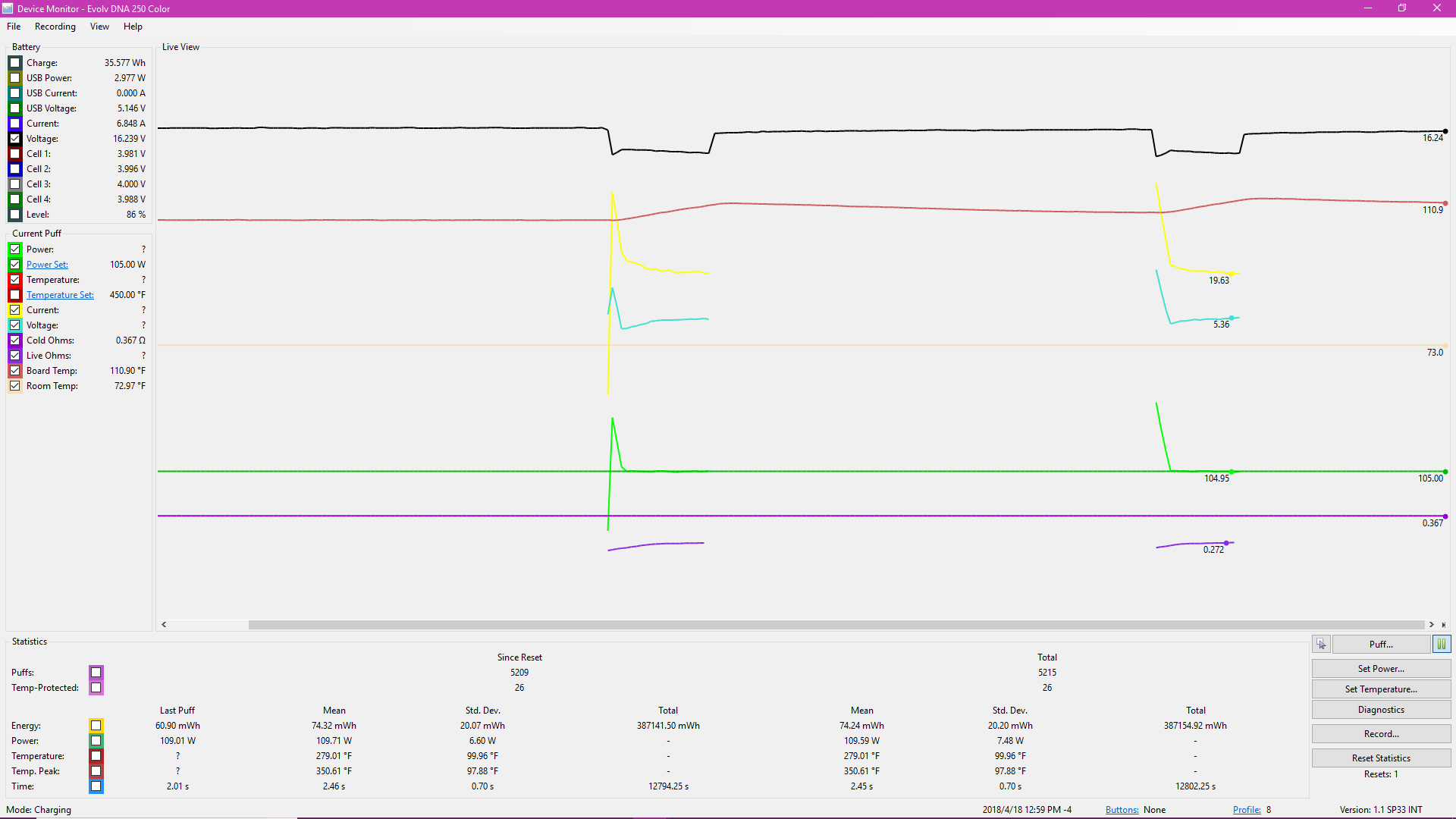Open the View menu
Screen dimensions: 1456x819
tap(99, 27)
